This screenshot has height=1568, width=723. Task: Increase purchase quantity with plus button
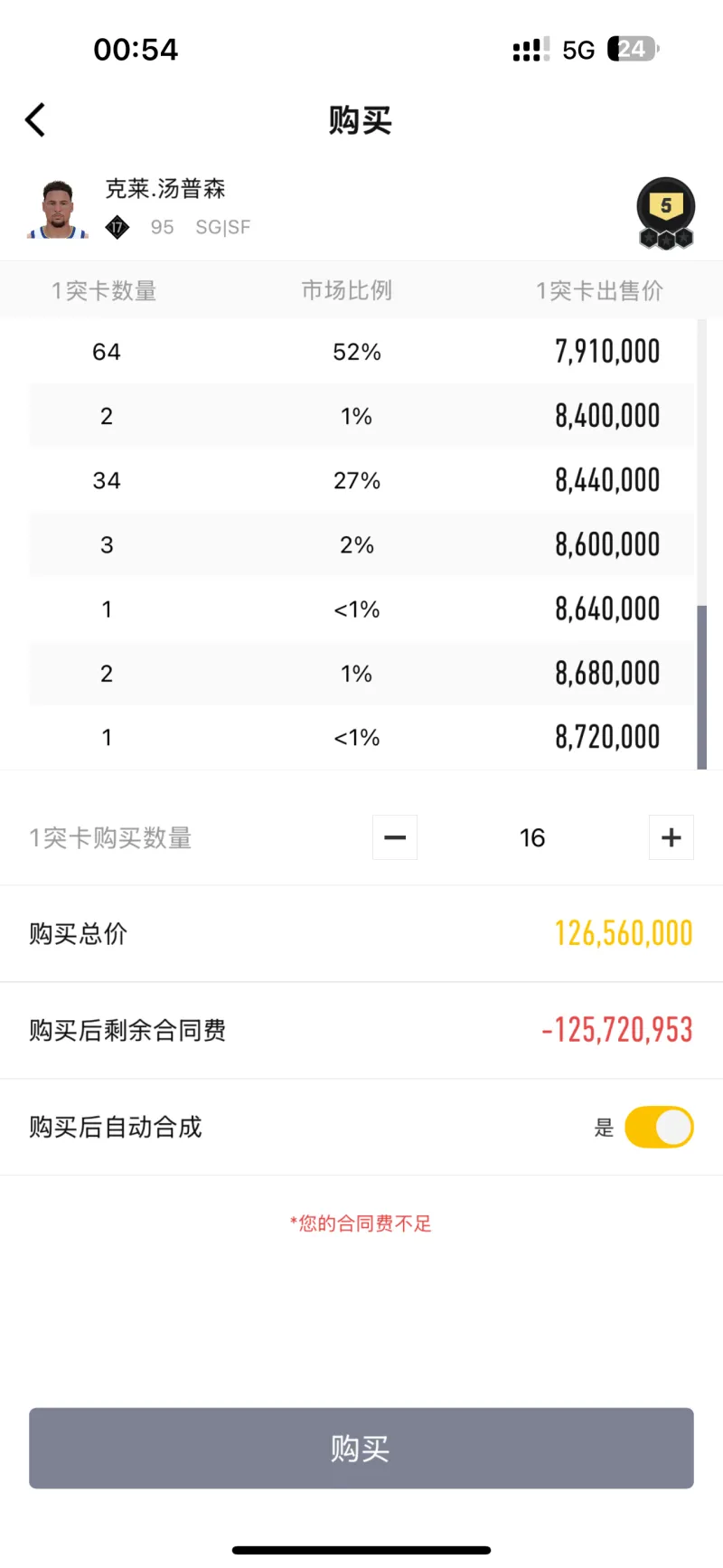pyautogui.click(x=671, y=837)
